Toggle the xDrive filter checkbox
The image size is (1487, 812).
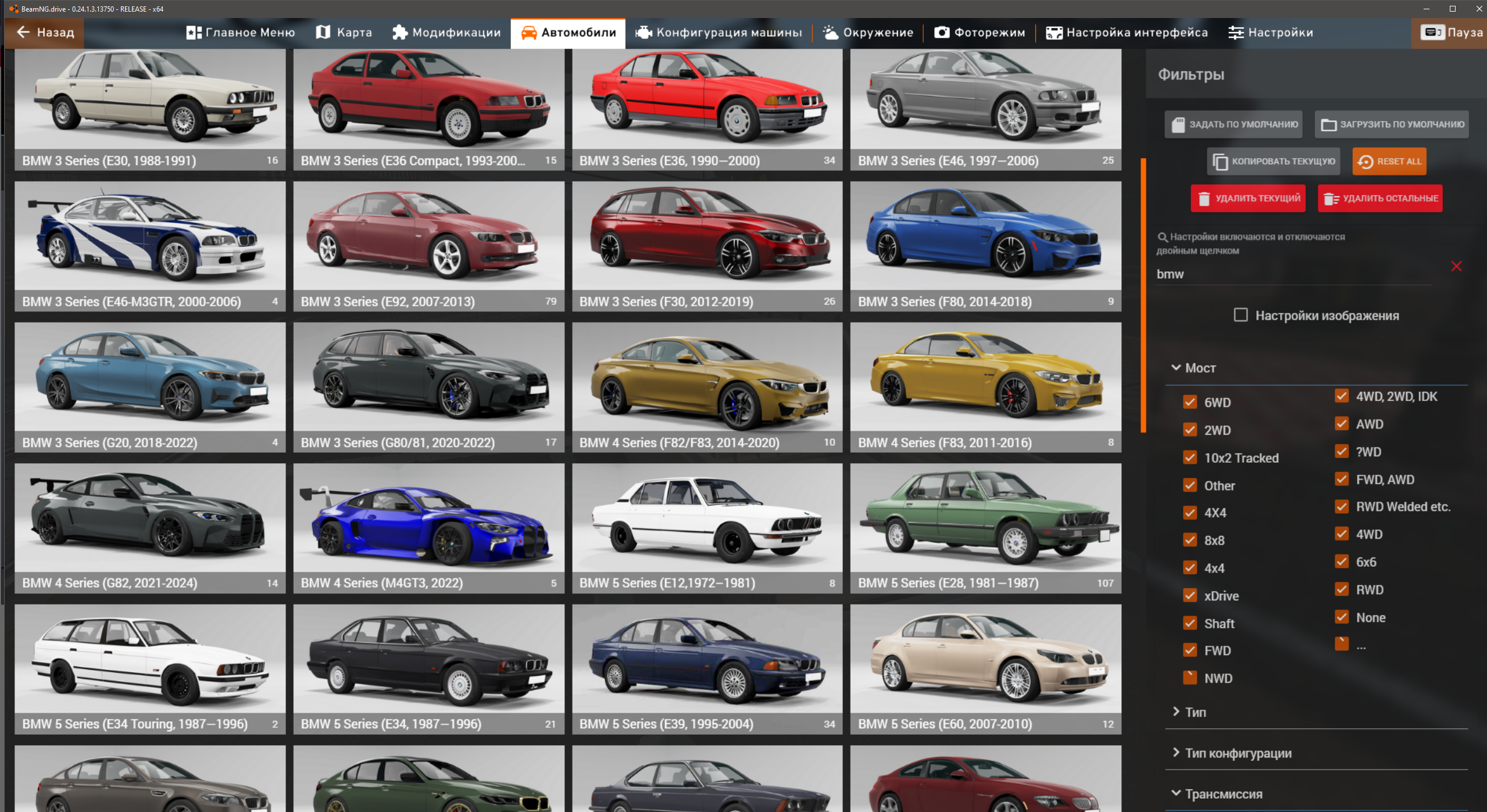1190,596
